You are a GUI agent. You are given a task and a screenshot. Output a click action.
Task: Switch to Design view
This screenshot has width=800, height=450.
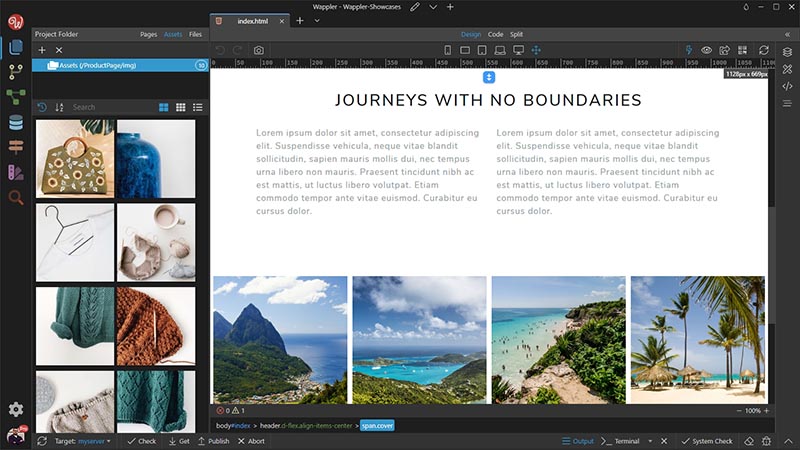coord(471,34)
